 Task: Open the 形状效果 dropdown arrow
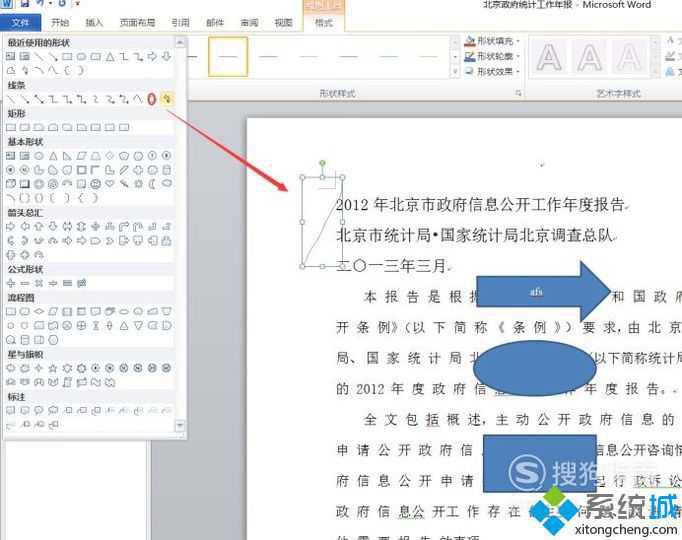tap(518, 71)
